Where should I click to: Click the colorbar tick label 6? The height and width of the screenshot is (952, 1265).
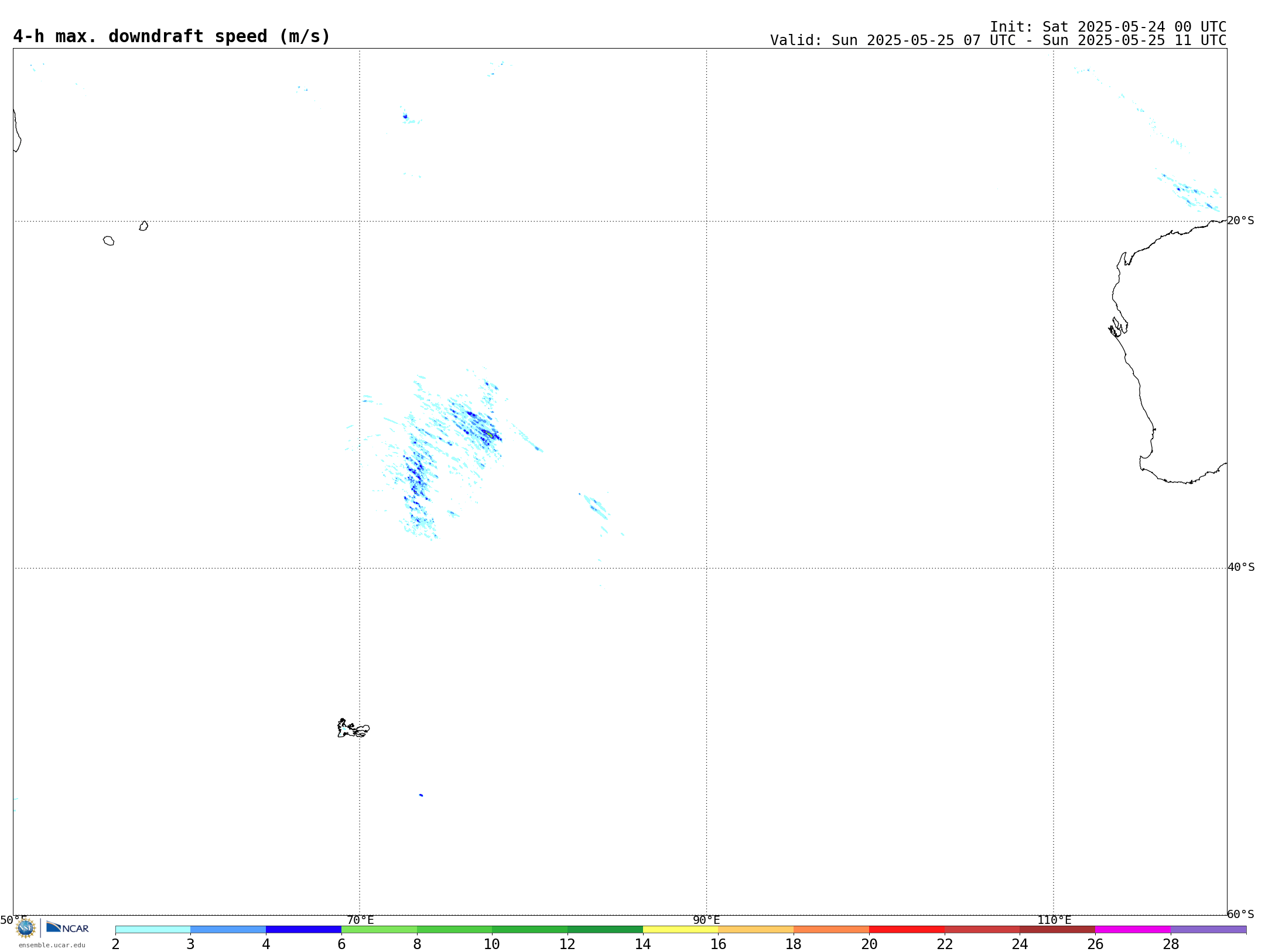(341, 944)
